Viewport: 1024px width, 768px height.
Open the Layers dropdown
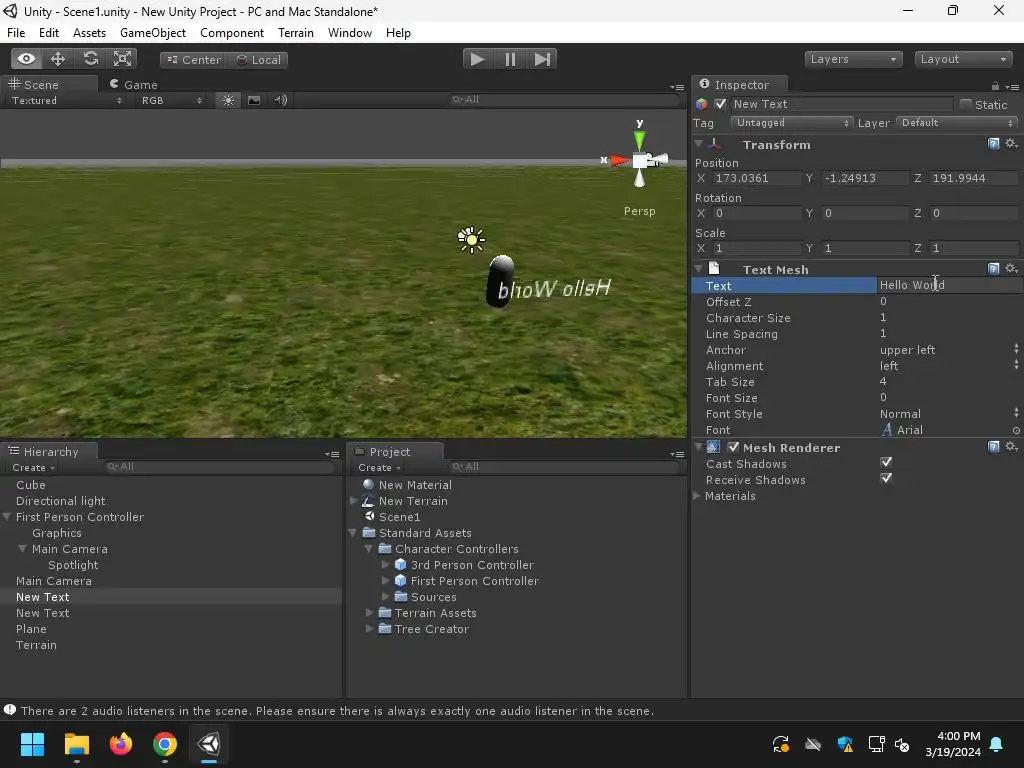click(x=854, y=59)
